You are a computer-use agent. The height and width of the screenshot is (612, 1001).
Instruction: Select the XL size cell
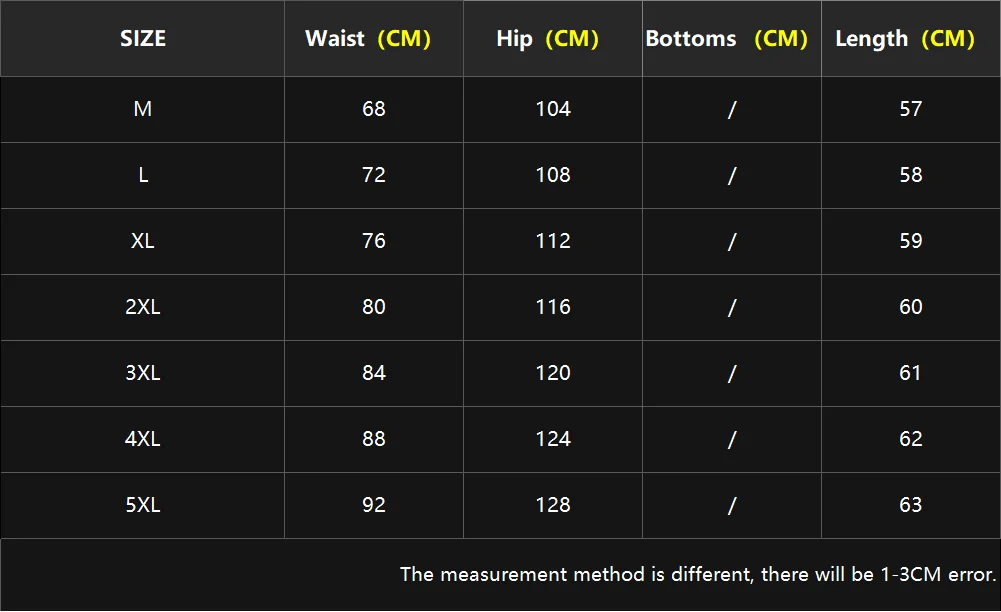click(143, 241)
